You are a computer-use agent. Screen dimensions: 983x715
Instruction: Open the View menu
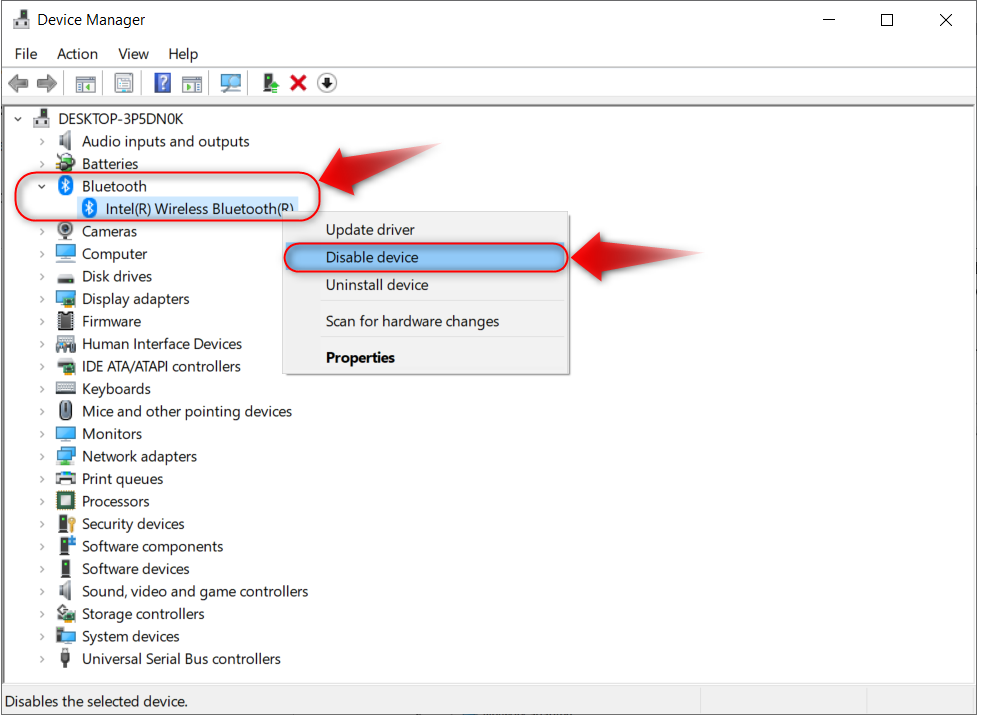tap(133, 54)
